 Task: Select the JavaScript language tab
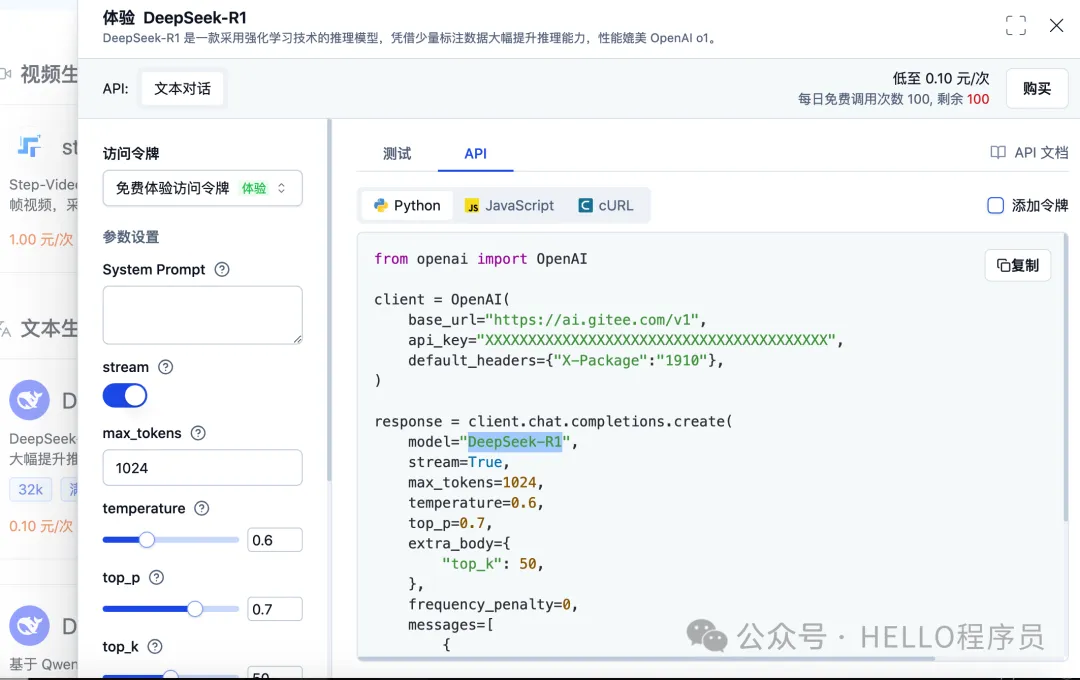[509, 205]
